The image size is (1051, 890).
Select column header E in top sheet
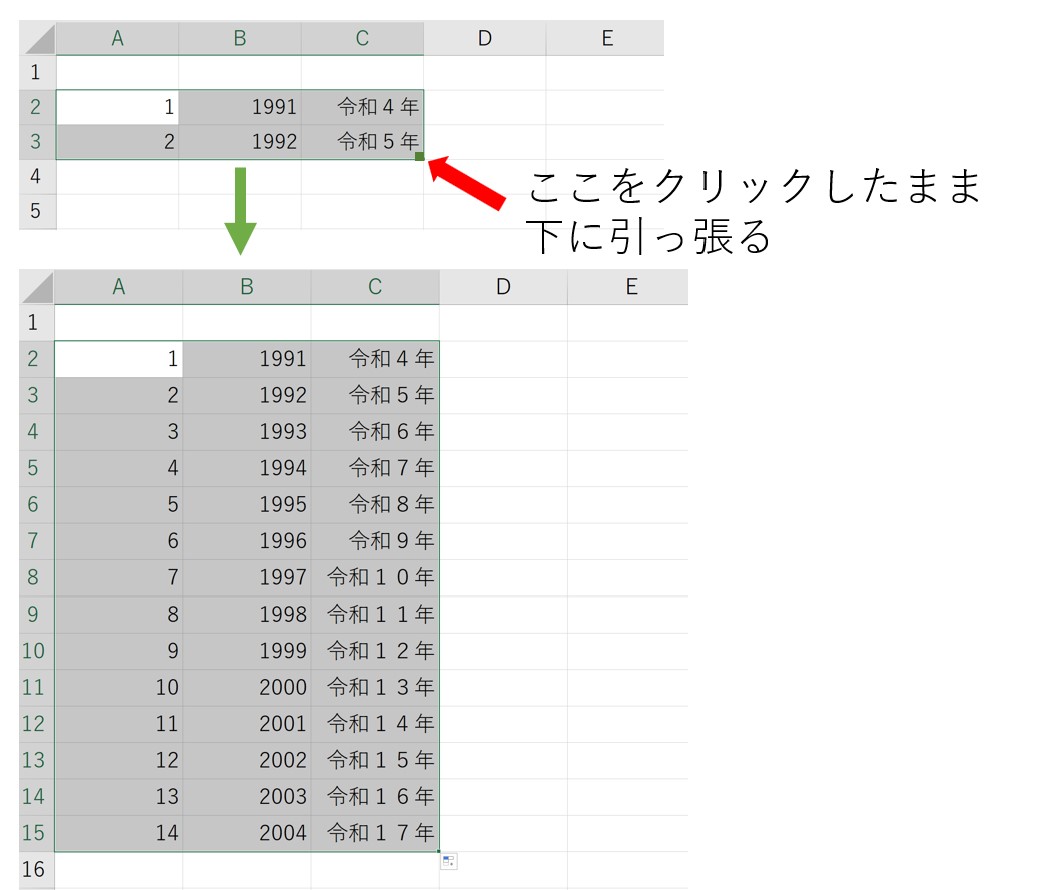click(x=607, y=38)
